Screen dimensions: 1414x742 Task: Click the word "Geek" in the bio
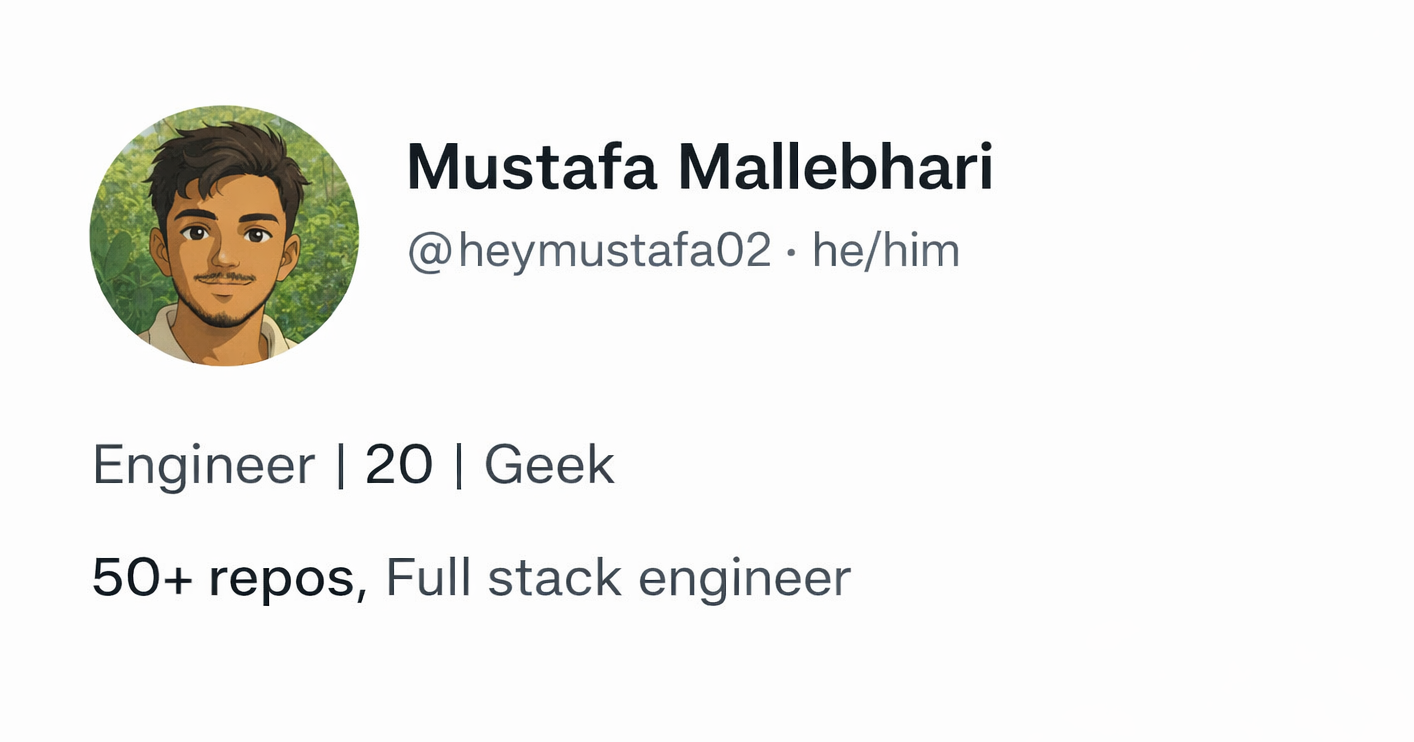click(549, 465)
